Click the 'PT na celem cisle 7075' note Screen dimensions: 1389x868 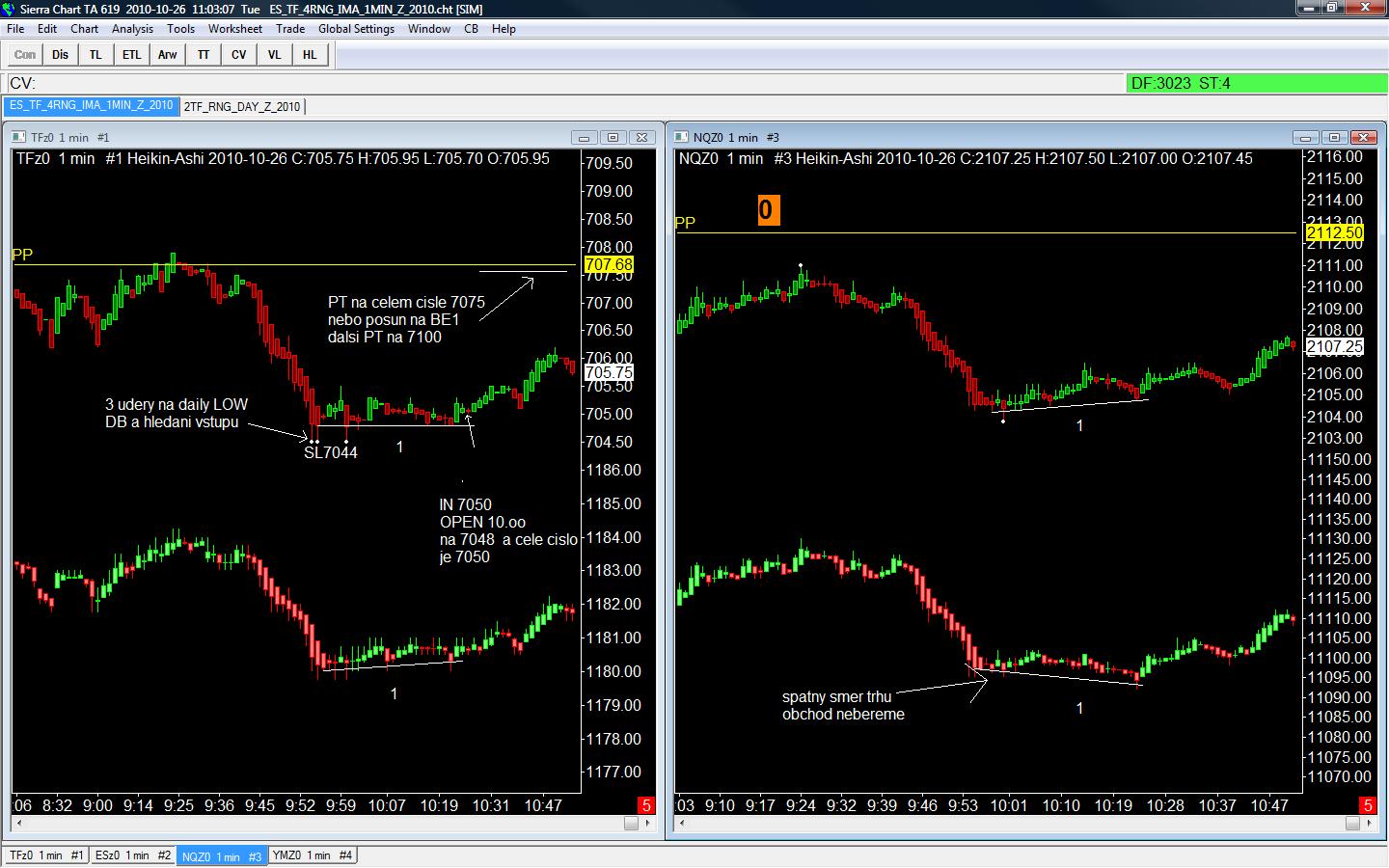click(406, 303)
